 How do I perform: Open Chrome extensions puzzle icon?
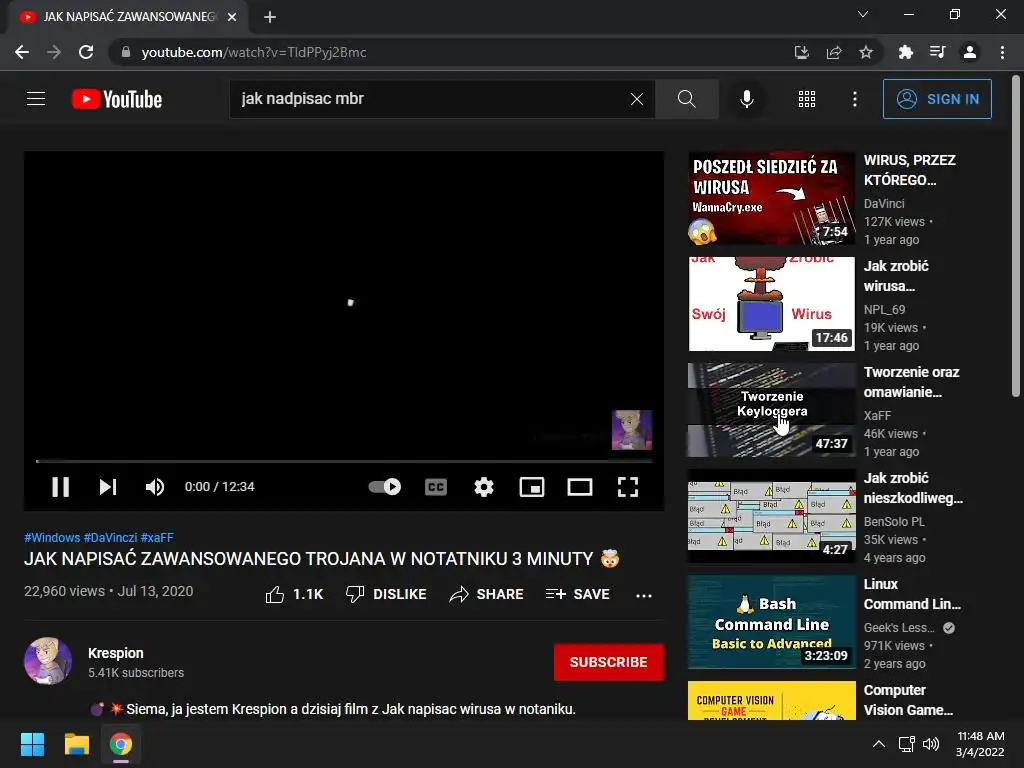coord(905,52)
